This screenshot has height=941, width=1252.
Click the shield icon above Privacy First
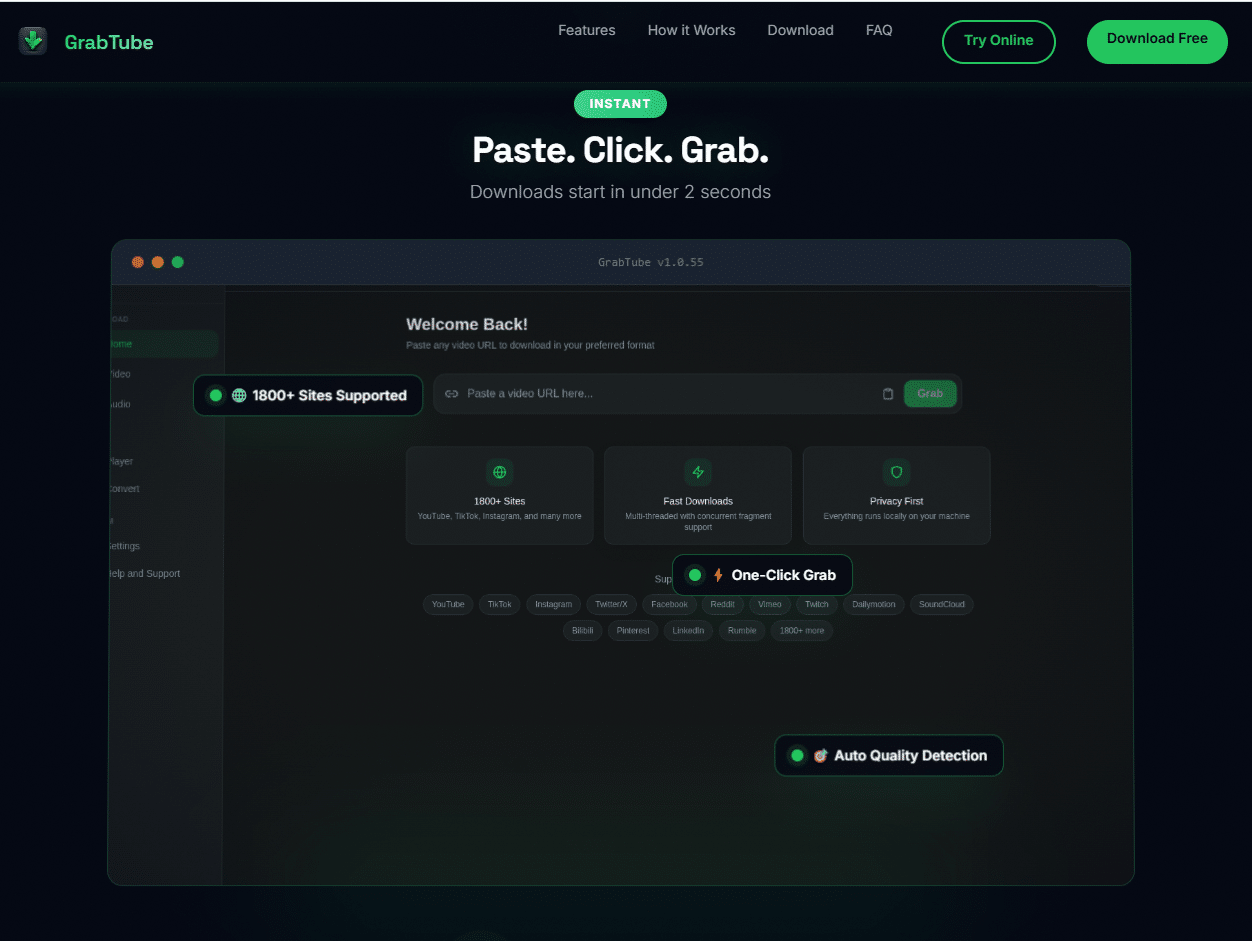pos(896,472)
